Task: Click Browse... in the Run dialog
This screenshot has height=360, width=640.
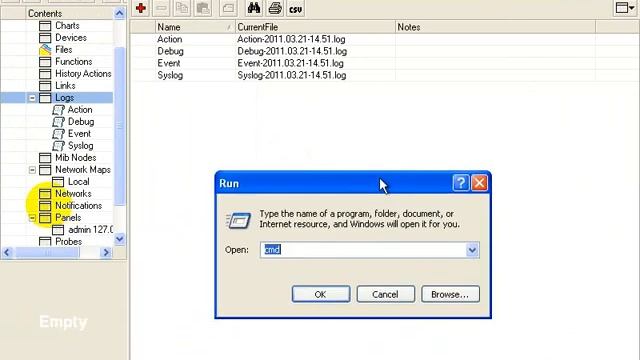Action: point(450,294)
